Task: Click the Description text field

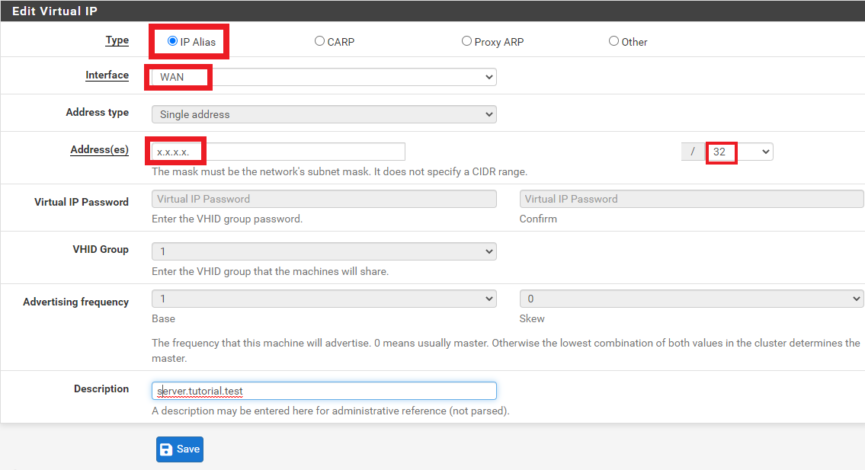Action: point(324,391)
